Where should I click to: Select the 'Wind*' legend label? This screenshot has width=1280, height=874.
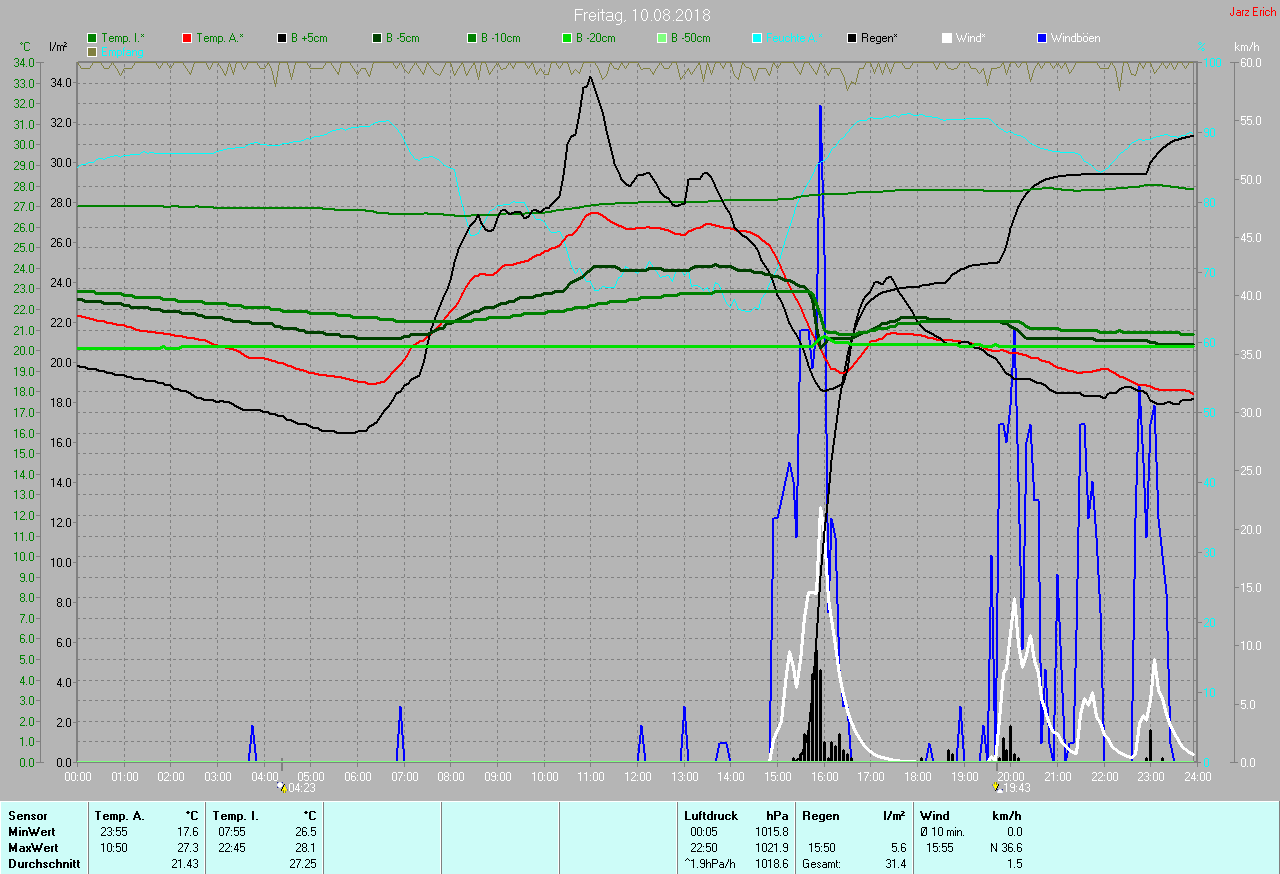[x=971, y=38]
